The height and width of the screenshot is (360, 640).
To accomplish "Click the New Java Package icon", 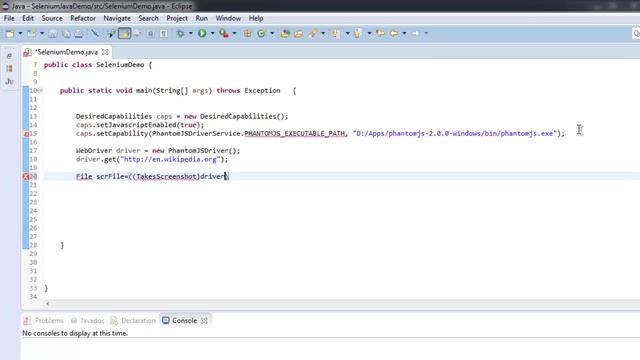I will [x=247, y=33].
